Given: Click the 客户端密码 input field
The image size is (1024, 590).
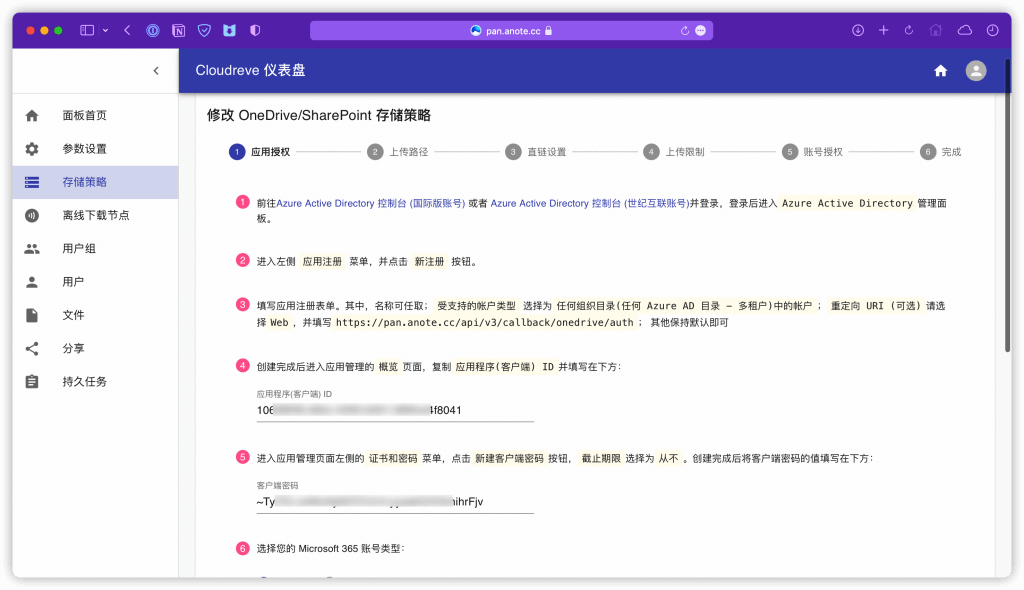Looking at the screenshot, I should click(395, 501).
